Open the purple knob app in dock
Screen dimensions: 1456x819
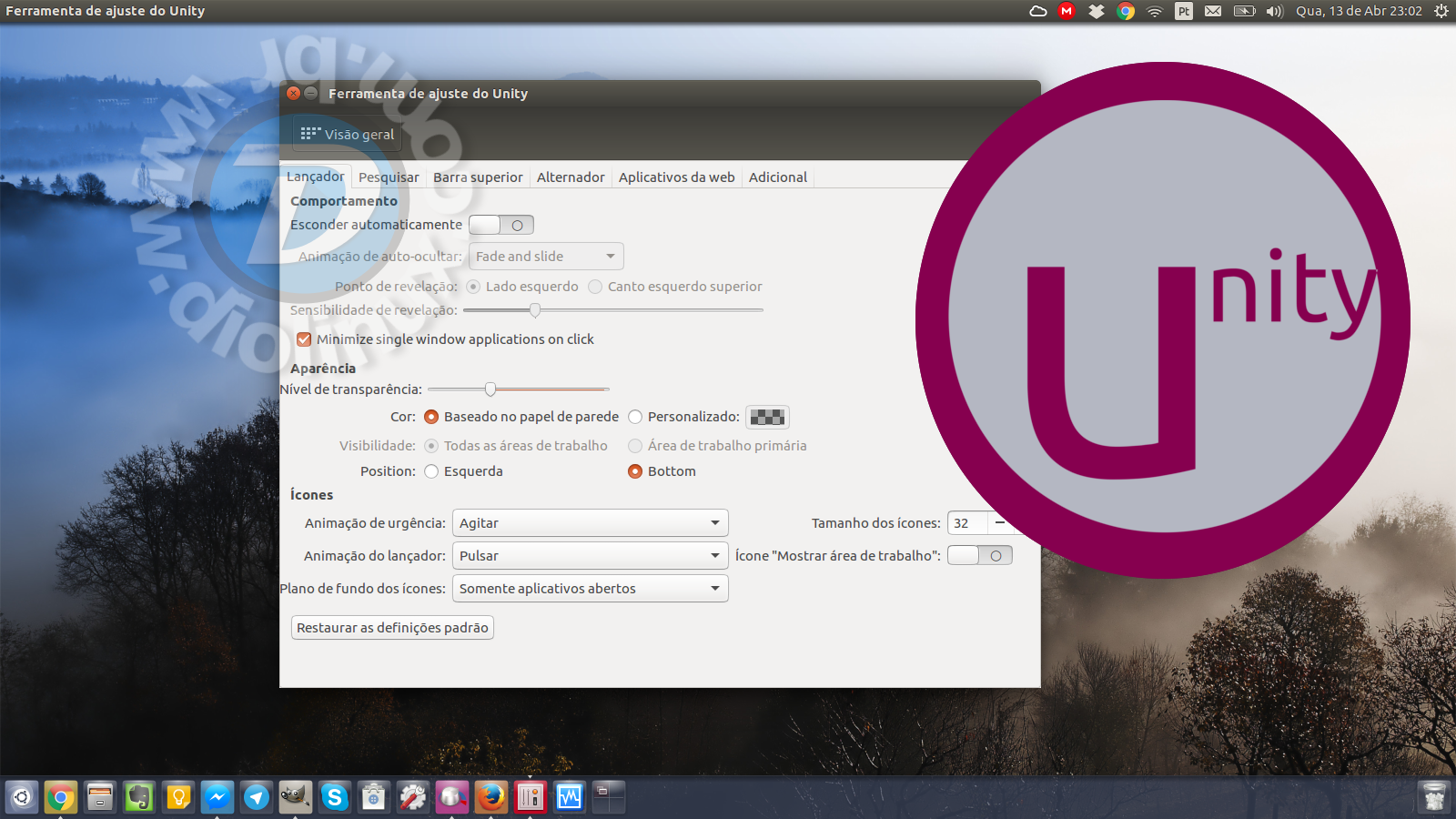452,798
